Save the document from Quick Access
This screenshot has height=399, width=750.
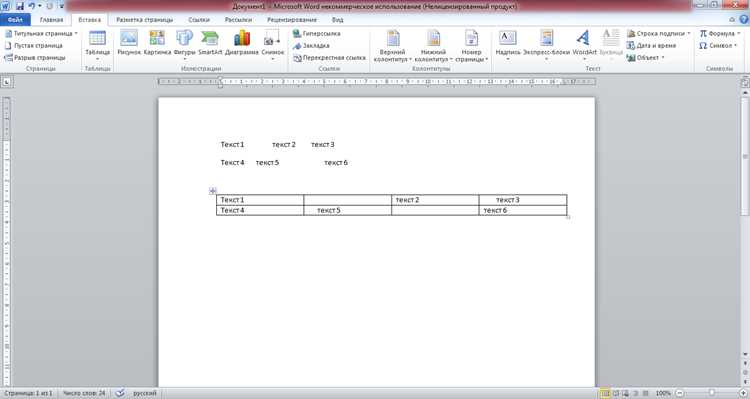pyautogui.click(x=20, y=6)
